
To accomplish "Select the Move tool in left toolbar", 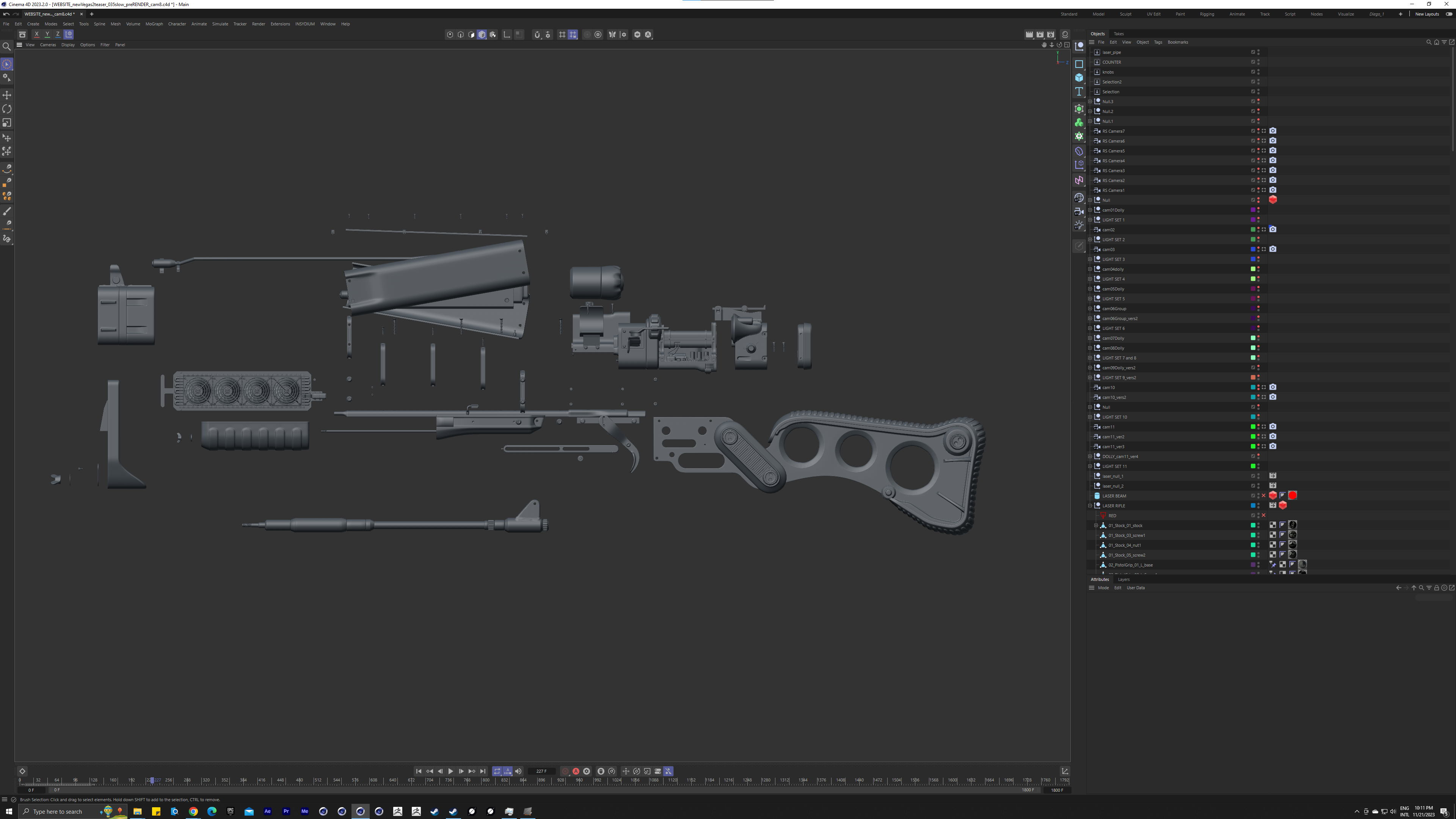I will click(7, 95).
